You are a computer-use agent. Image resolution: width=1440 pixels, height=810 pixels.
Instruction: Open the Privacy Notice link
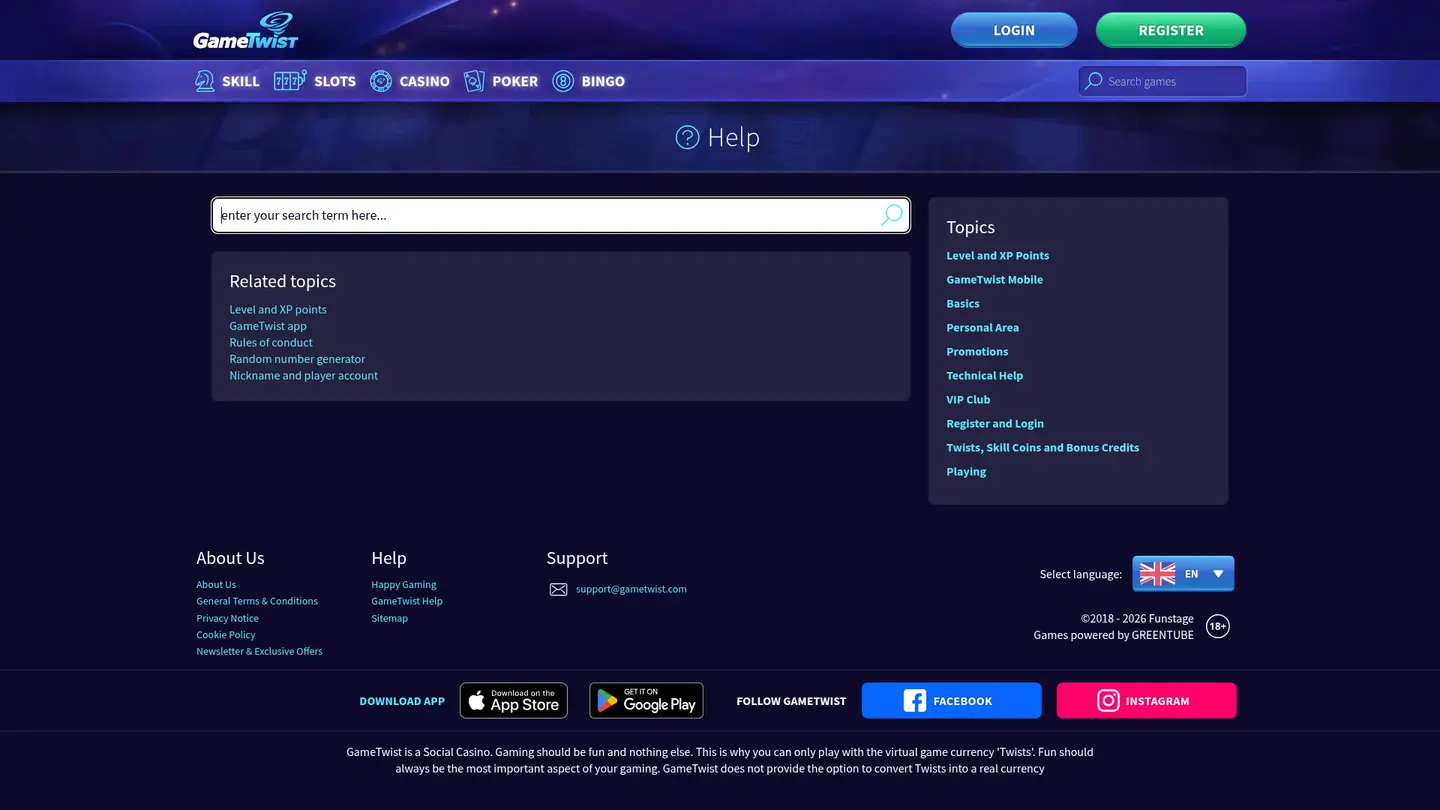(227, 618)
